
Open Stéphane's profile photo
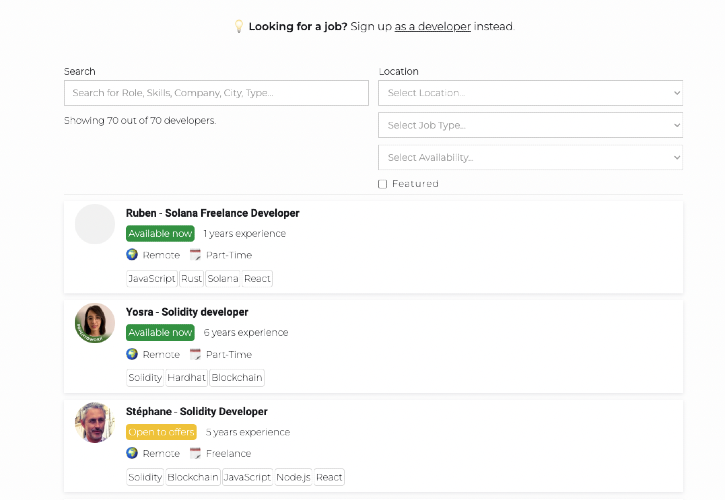95,422
